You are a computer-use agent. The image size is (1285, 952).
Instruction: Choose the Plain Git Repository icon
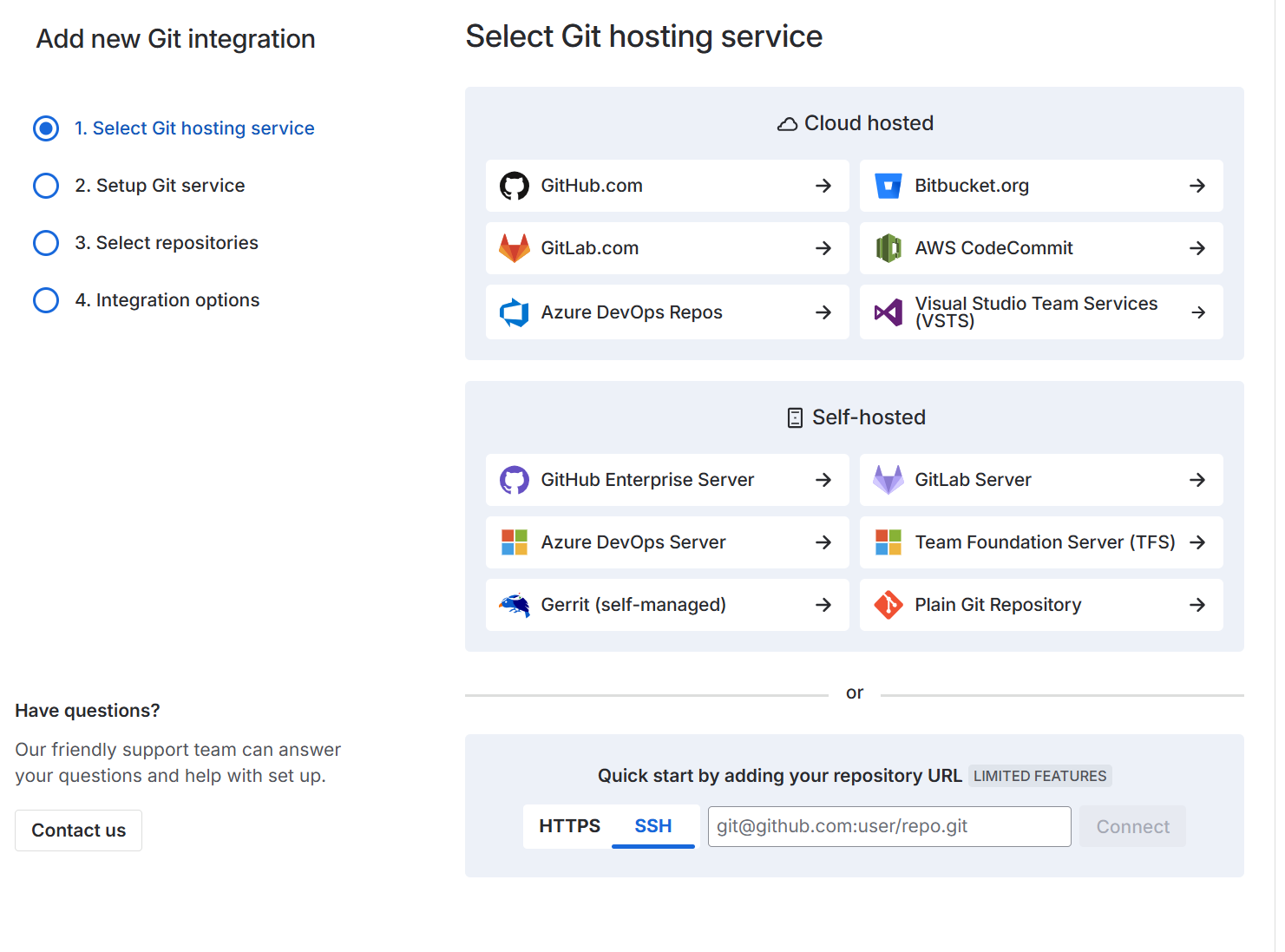pyautogui.click(x=888, y=605)
